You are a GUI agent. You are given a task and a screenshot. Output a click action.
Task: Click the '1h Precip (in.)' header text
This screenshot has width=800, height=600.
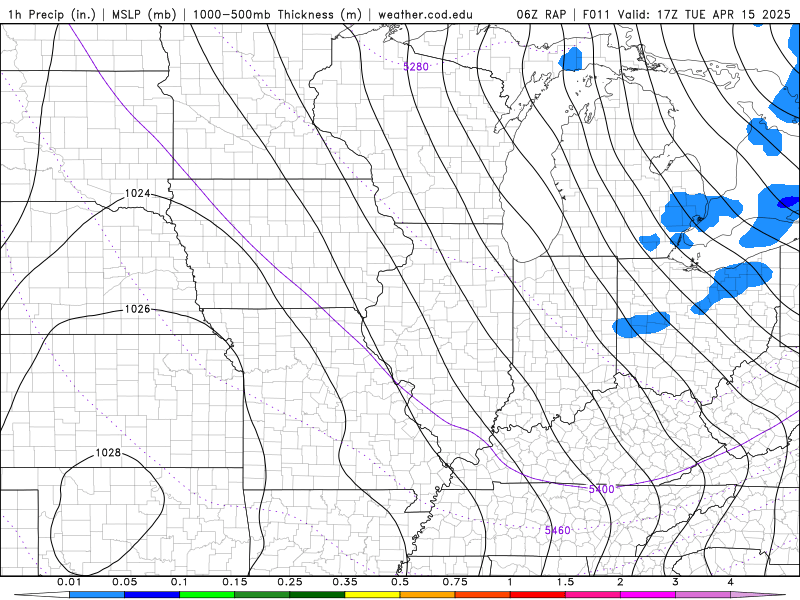click(x=52, y=14)
